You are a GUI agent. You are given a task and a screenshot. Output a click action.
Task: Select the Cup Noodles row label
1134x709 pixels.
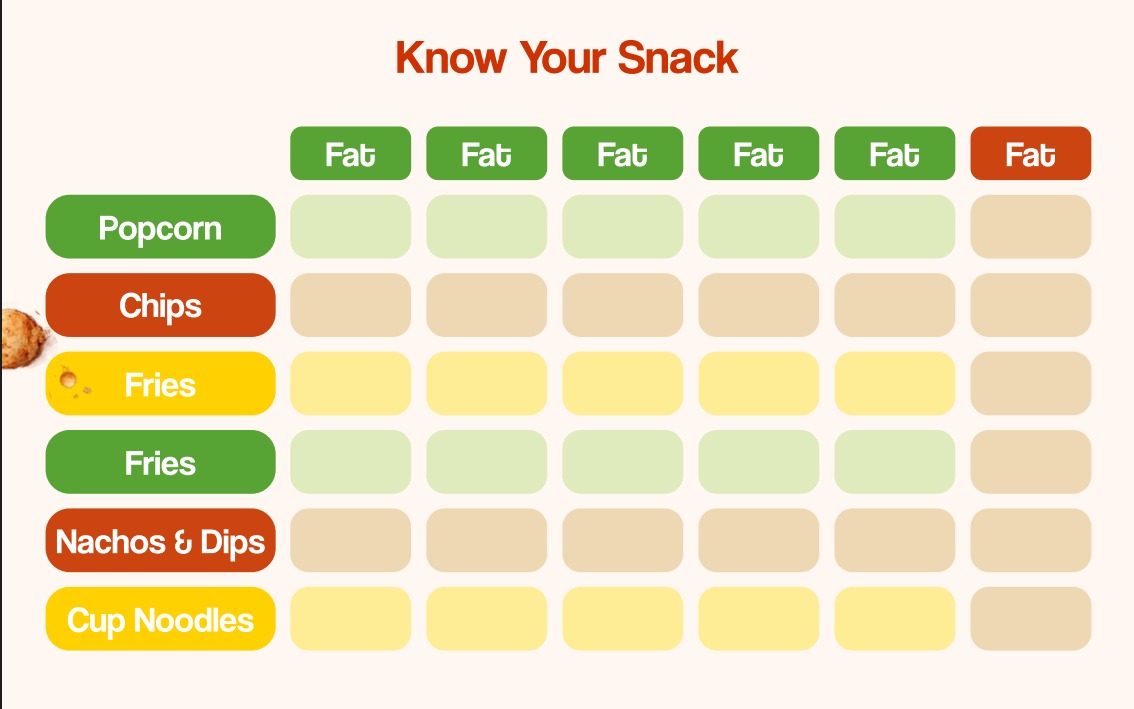tap(161, 619)
